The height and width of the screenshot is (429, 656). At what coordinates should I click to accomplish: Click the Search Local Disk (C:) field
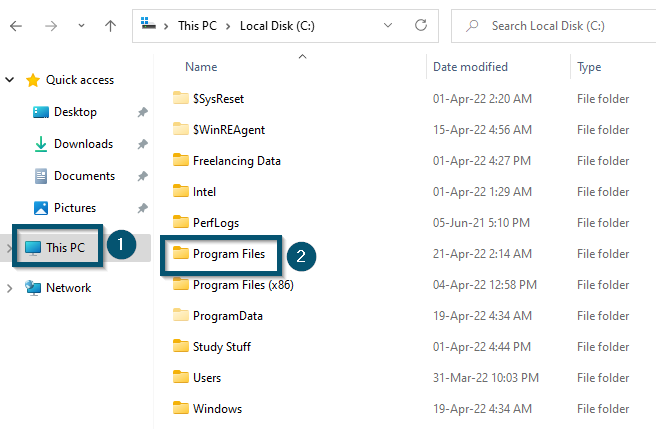point(554,26)
